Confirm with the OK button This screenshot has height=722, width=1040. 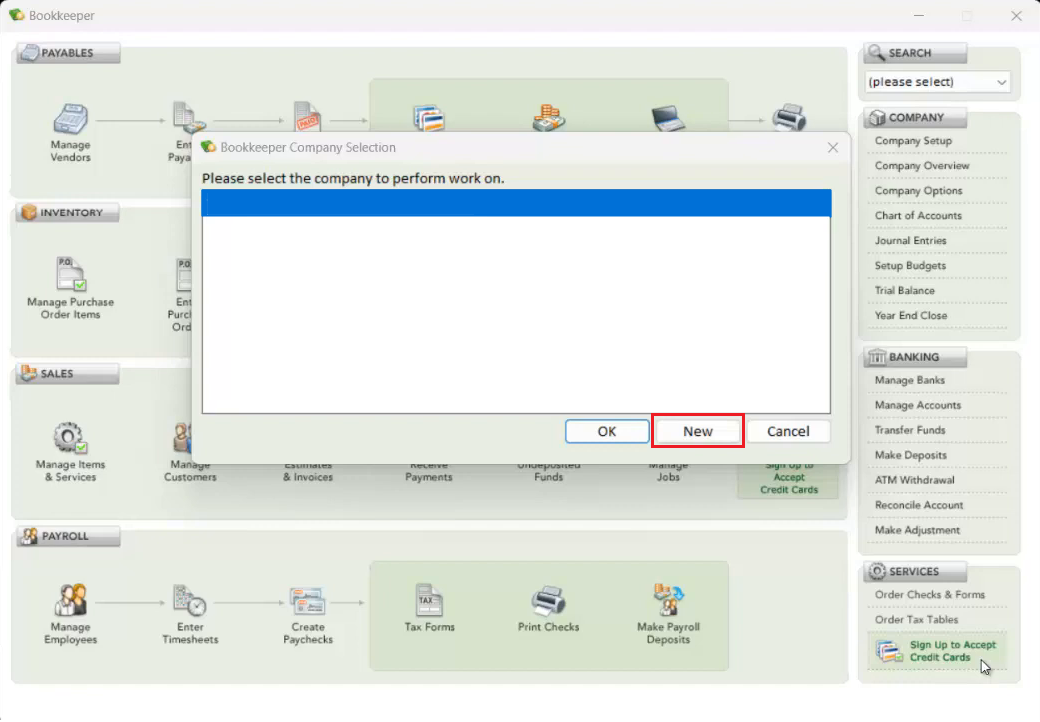pyautogui.click(x=607, y=432)
